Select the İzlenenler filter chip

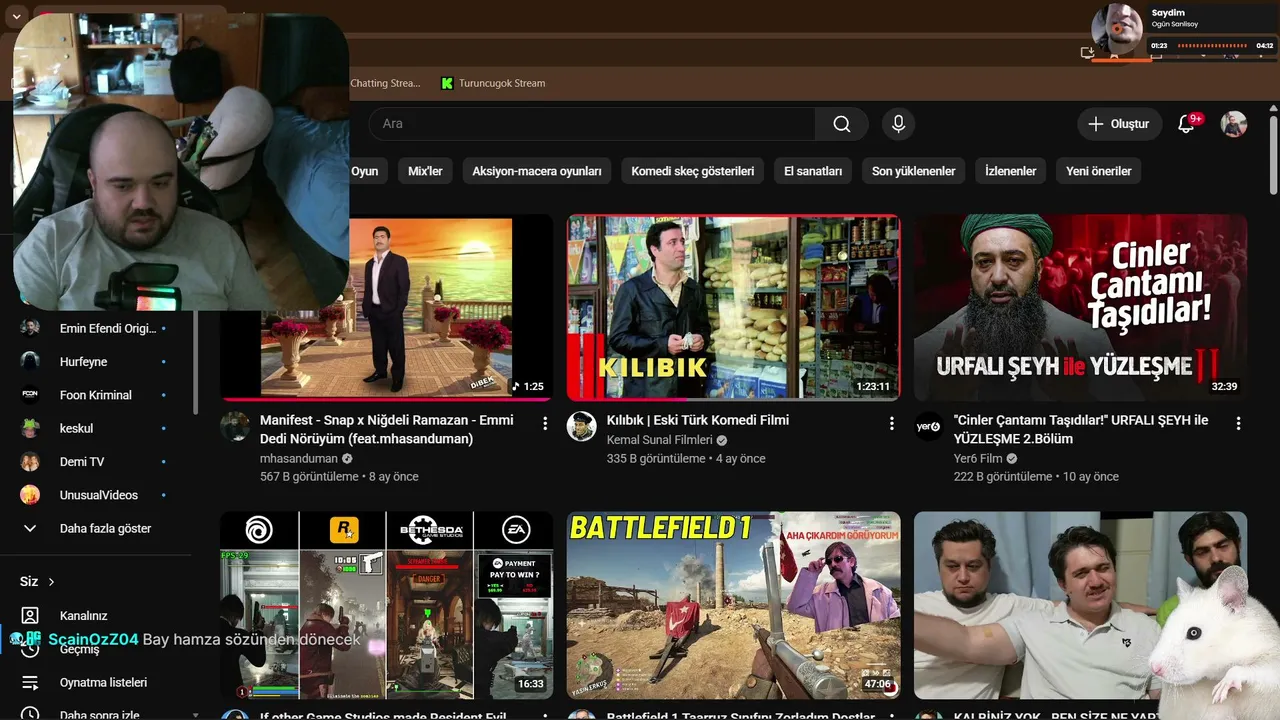(x=1010, y=171)
